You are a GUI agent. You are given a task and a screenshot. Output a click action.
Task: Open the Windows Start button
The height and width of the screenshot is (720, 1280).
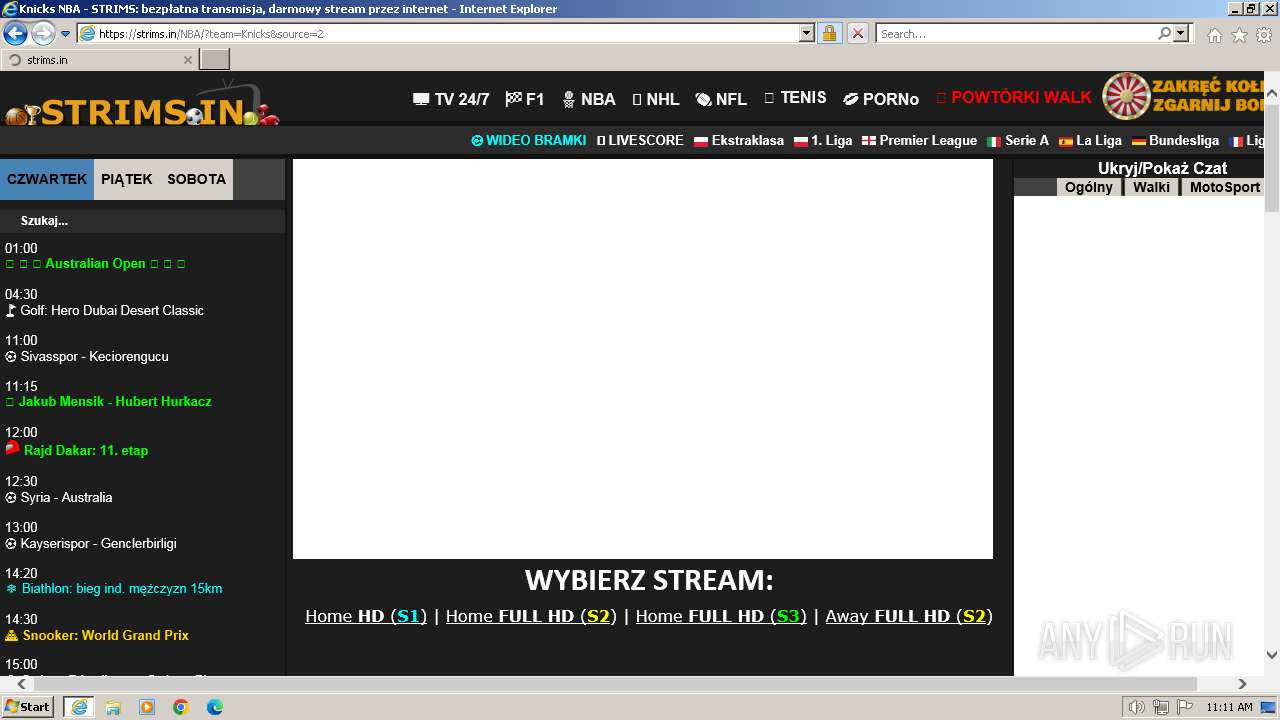tap(28, 707)
